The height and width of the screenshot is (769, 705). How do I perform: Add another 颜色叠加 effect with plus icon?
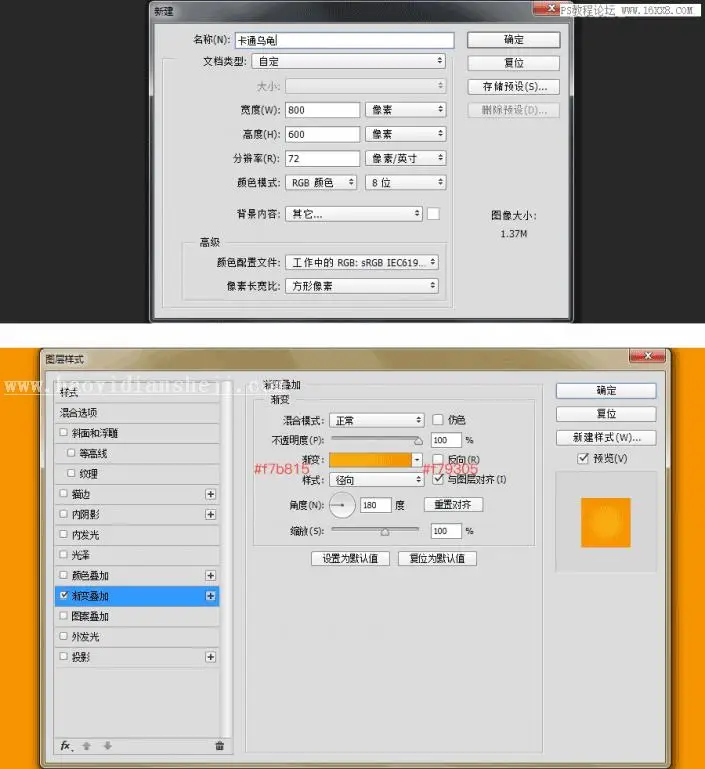click(210, 575)
